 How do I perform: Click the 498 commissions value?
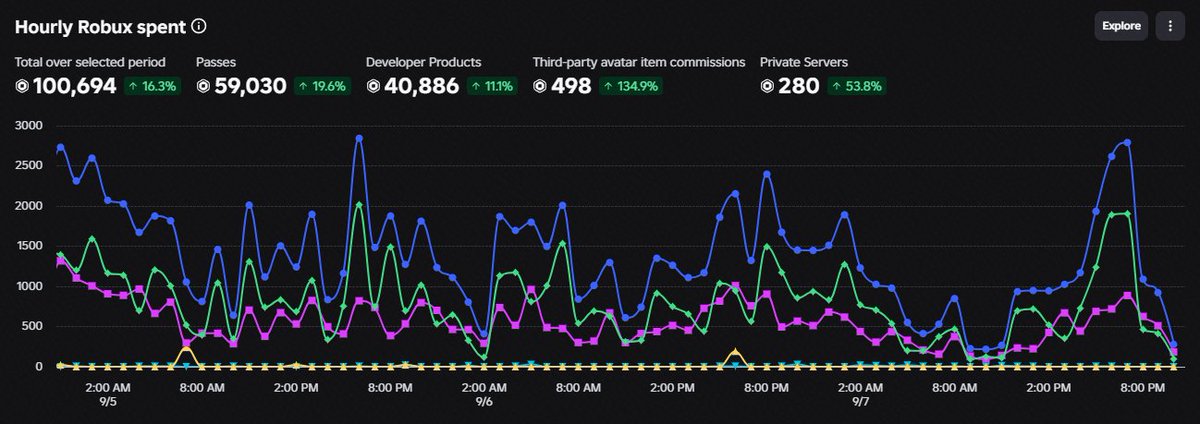(570, 87)
